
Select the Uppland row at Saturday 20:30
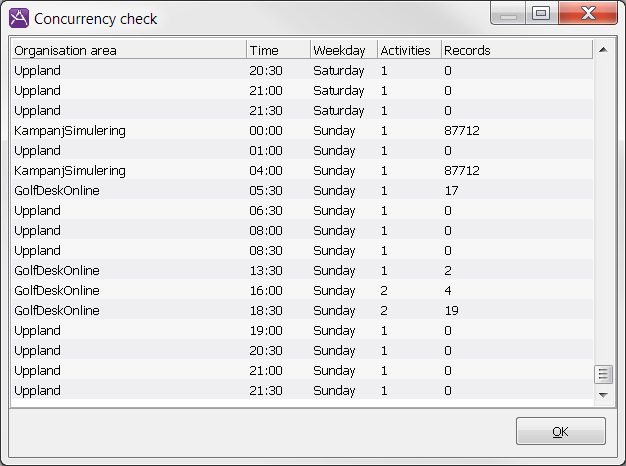pyautogui.click(x=302, y=71)
